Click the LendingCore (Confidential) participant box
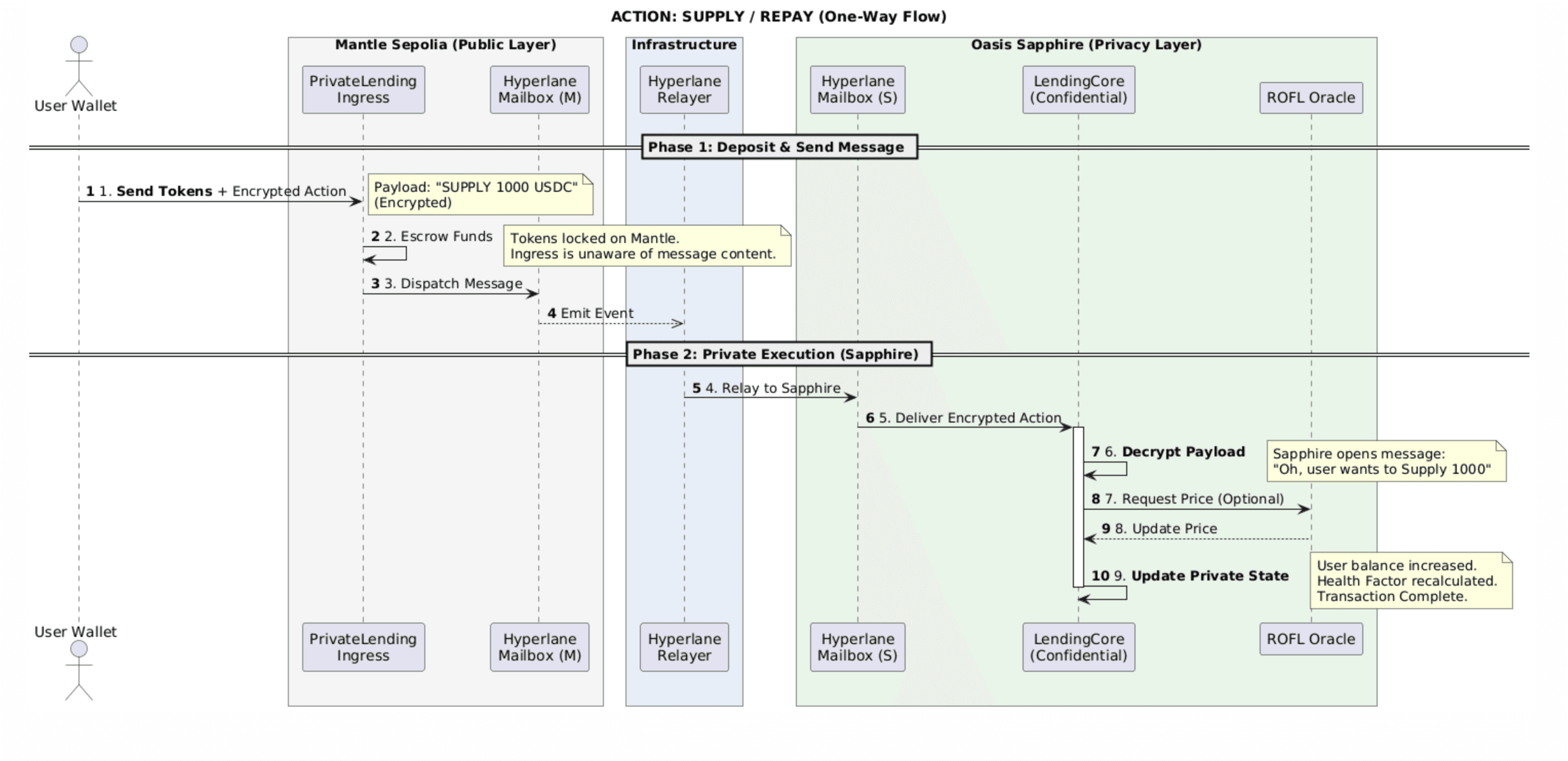This screenshot has width=1568, height=761. tap(1077, 89)
